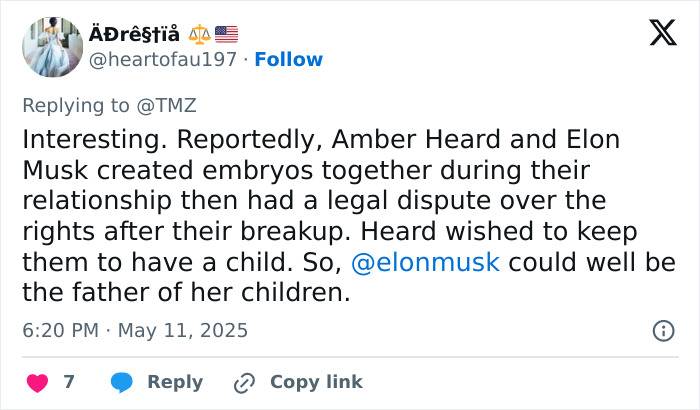Open the tweet info circle icon

(662, 330)
